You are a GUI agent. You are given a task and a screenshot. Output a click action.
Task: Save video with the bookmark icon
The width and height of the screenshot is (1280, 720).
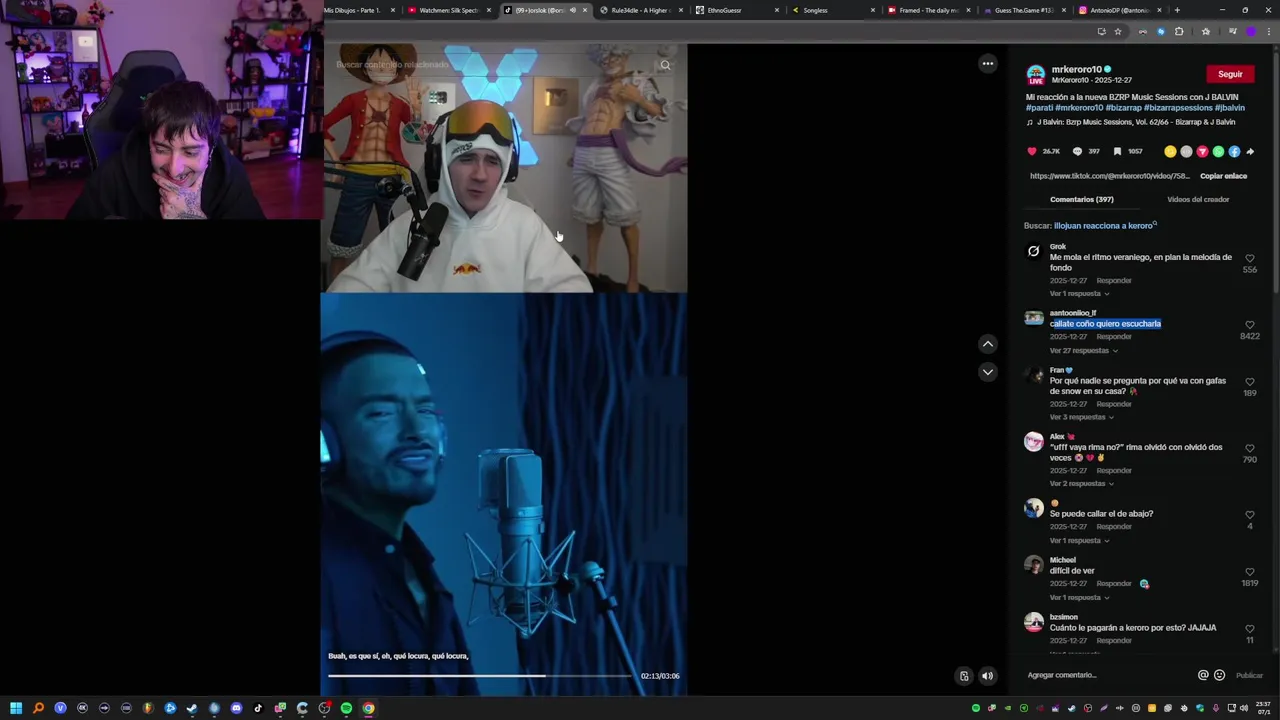(1117, 152)
